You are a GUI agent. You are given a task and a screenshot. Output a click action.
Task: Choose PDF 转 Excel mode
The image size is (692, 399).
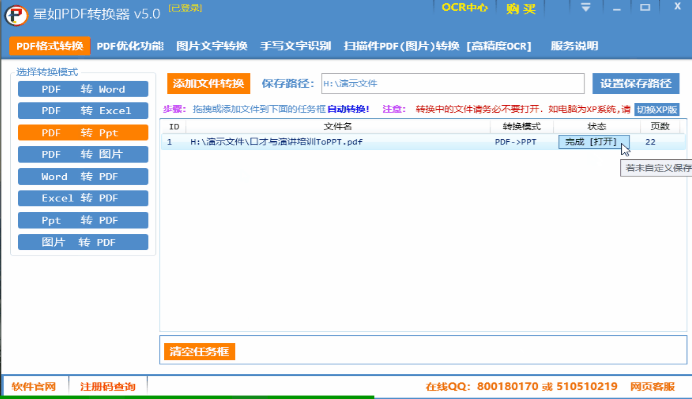click(x=83, y=111)
